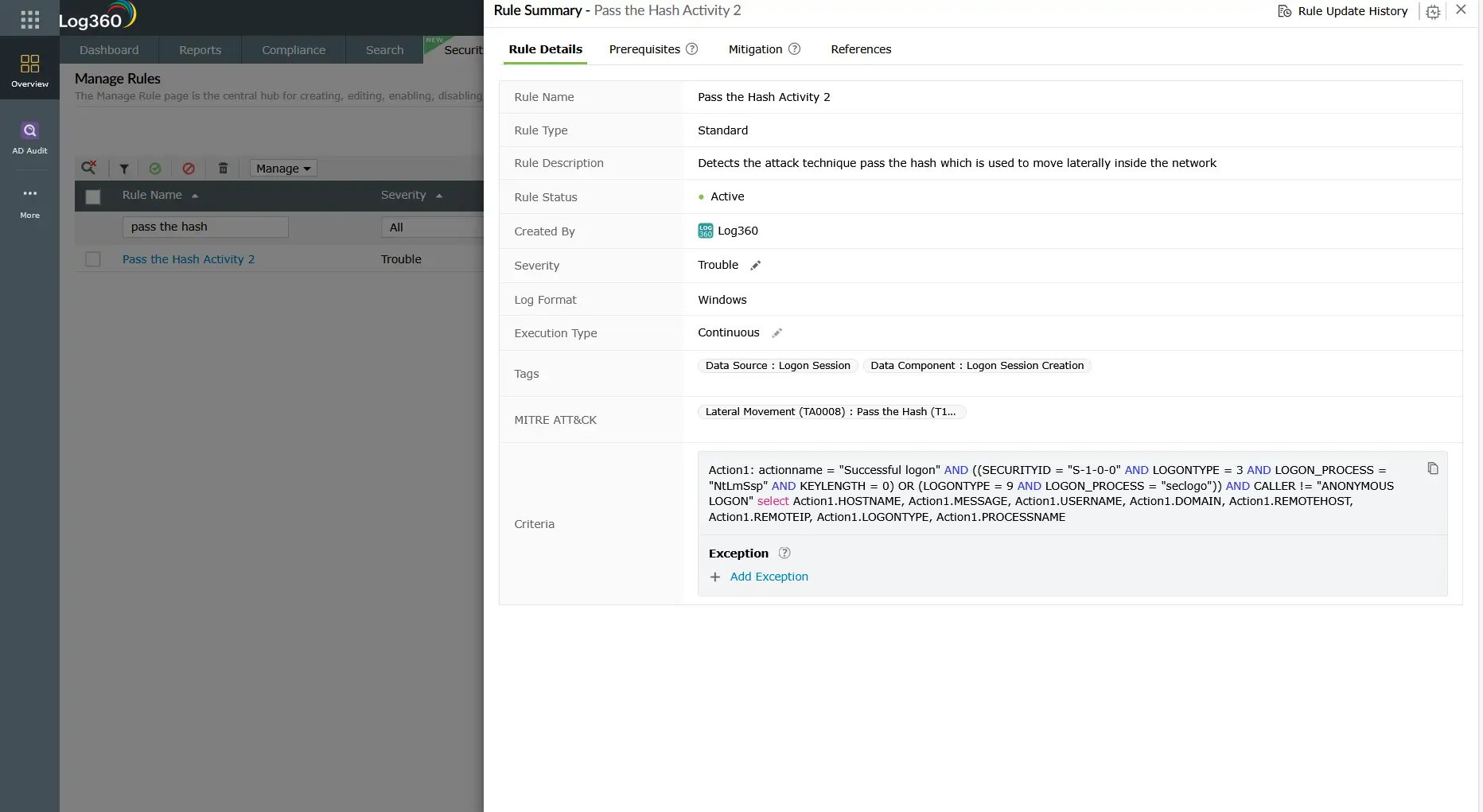The image size is (1483, 812).
Task: Click the Add Exception link
Action: (769, 577)
